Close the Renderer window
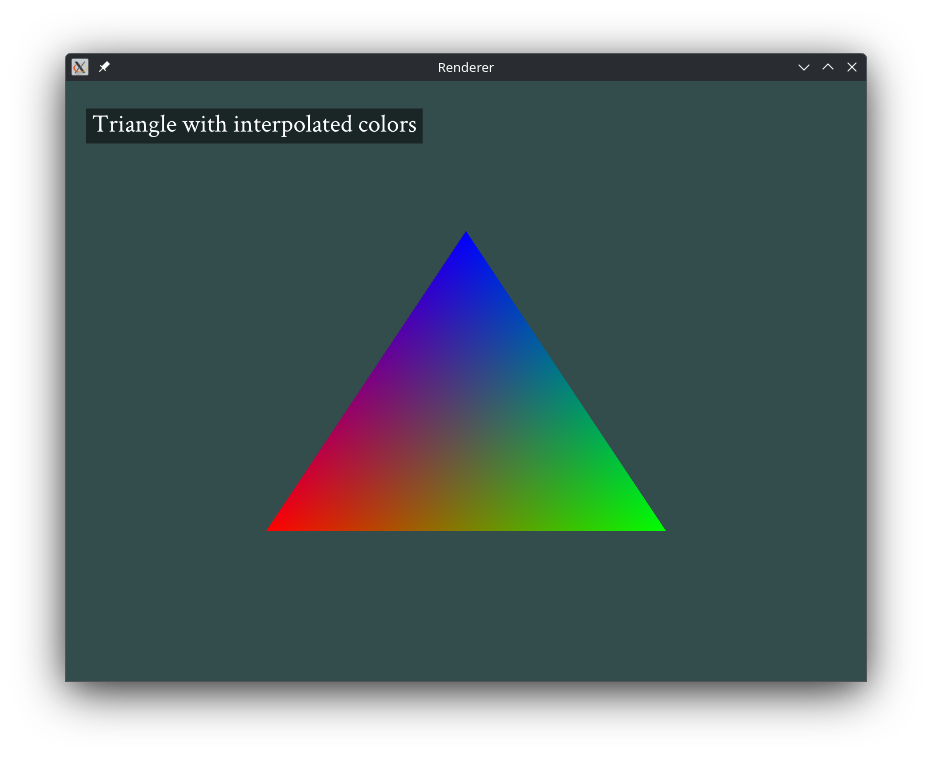Screen dimensions: 932x759 pos(852,67)
